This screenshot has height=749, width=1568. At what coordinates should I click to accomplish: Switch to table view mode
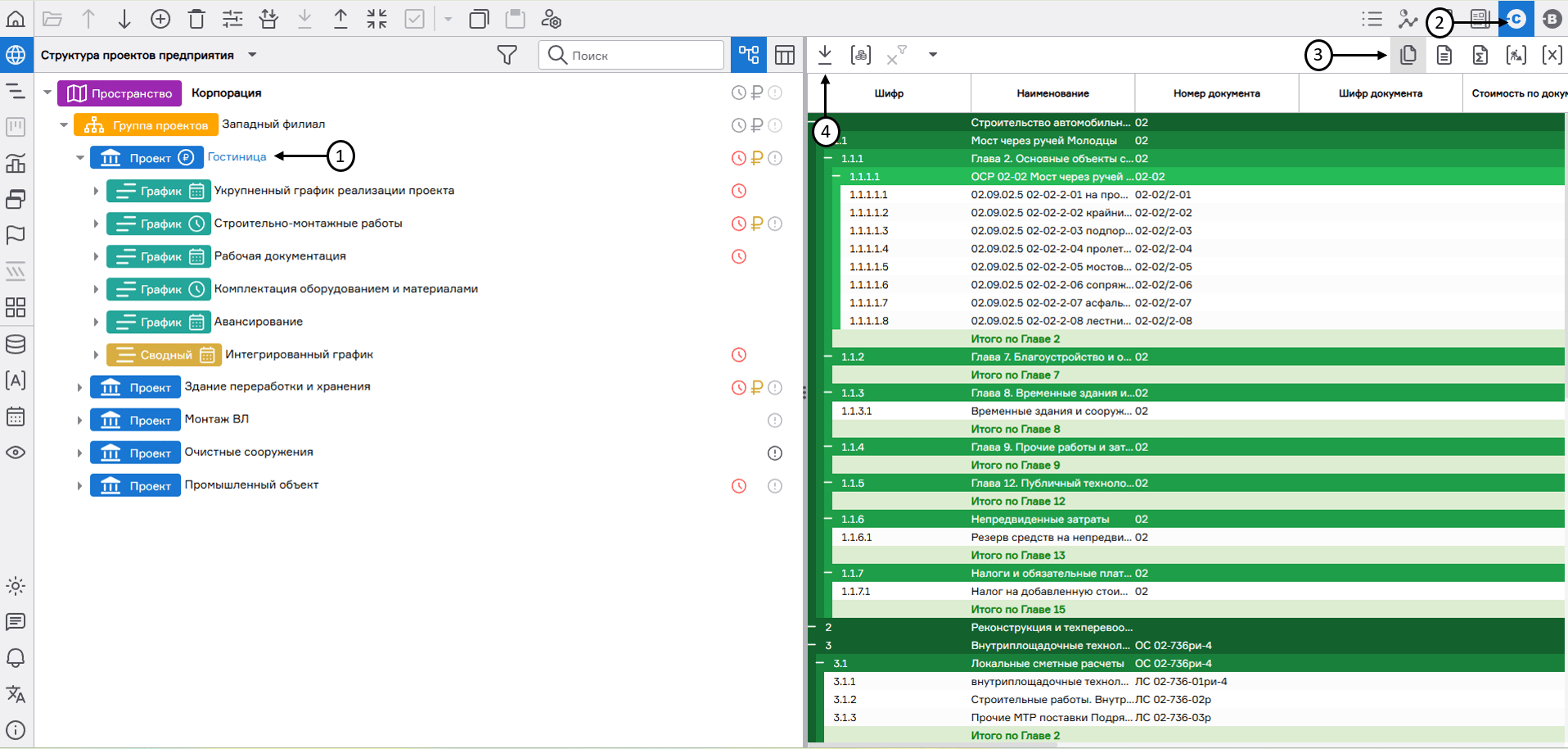[784, 55]
